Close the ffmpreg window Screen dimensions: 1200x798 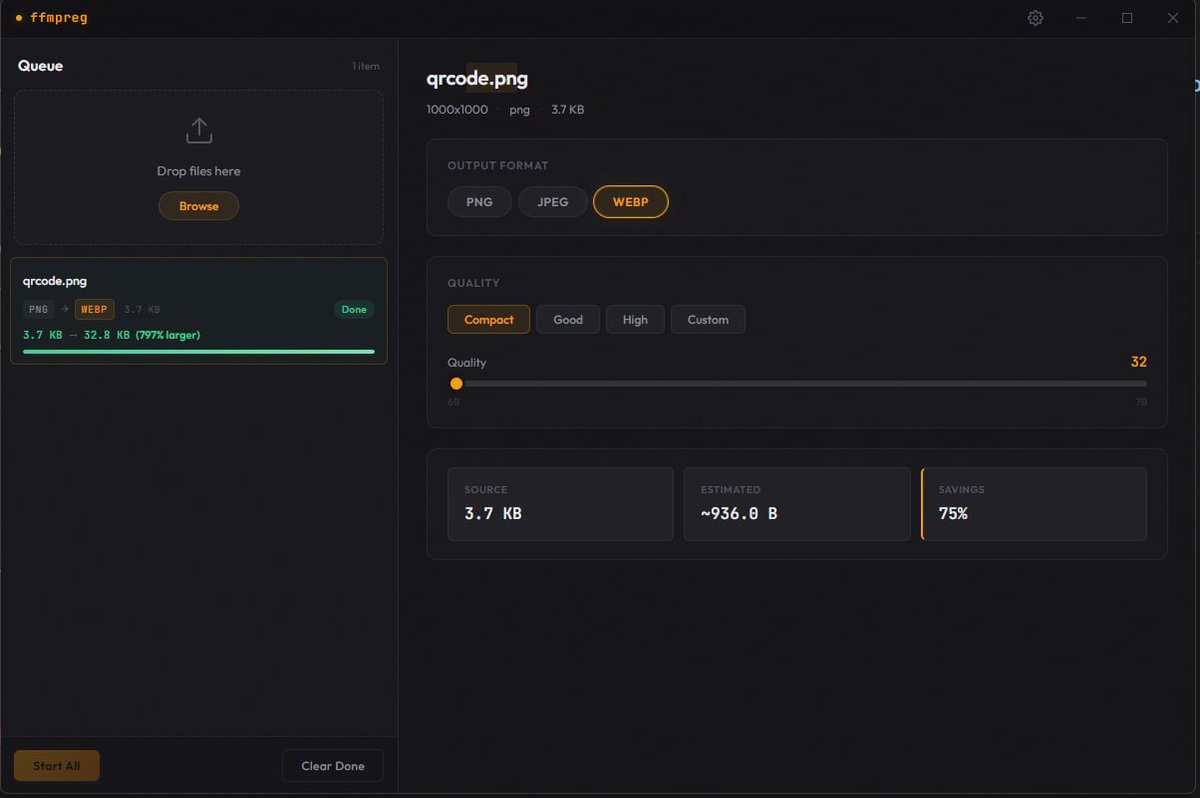coord(1173,18)
